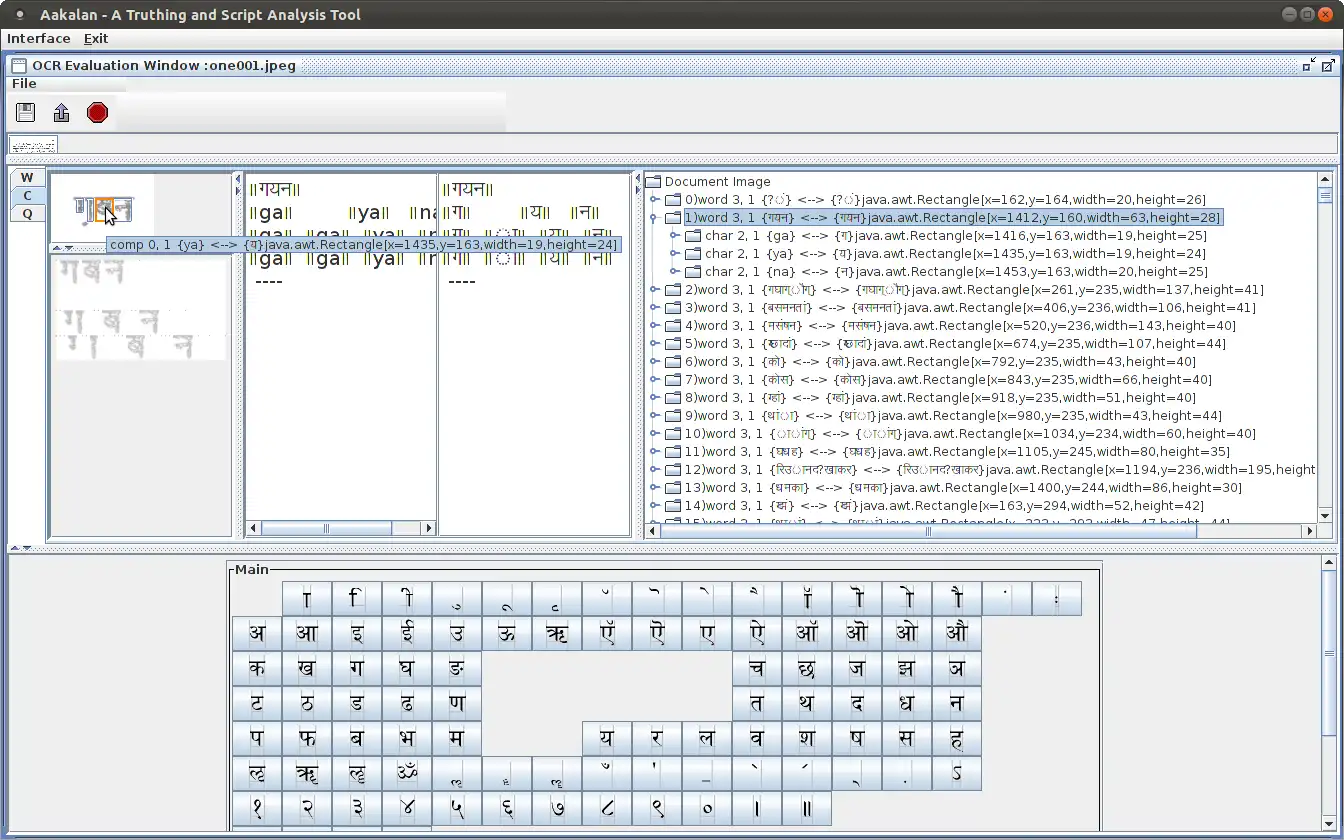The height and width of the screenshot is (840, 1344).
Task: Click the त consonant key
Action: [757, 703]
